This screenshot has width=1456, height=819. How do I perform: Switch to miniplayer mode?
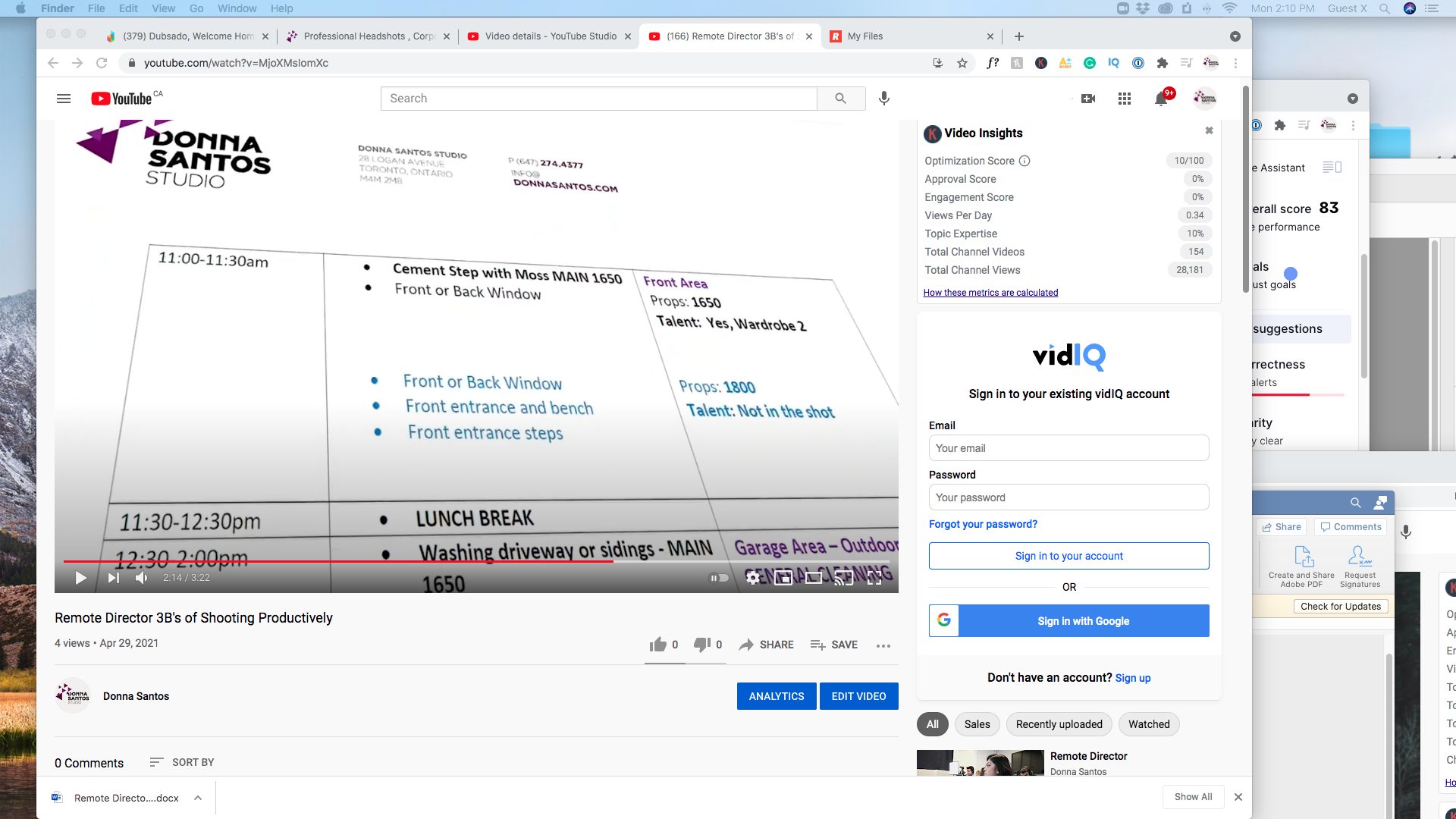pyautogui.click(x=783, y=578)
